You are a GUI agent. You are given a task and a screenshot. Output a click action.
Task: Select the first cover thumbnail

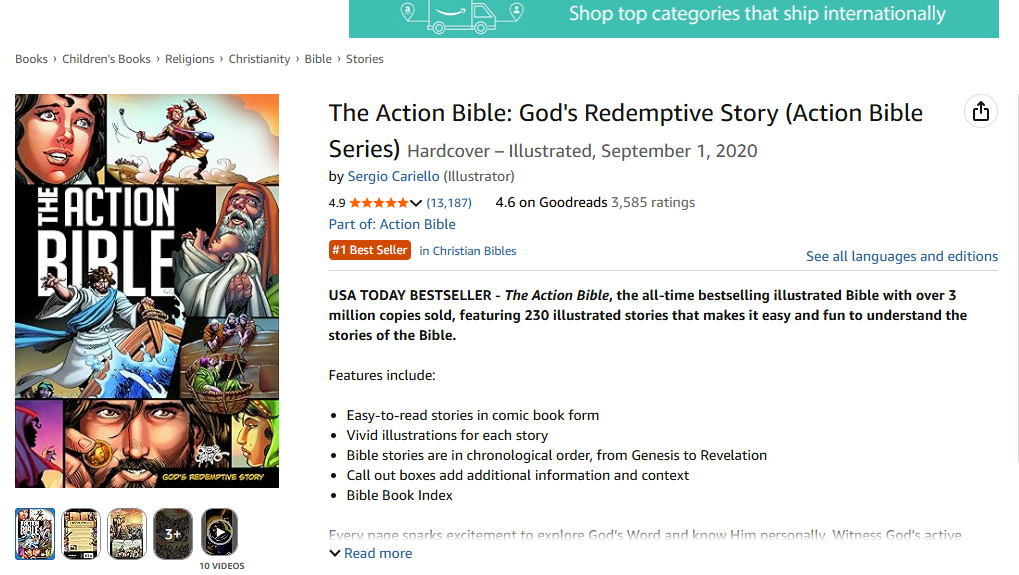(35, 532)
